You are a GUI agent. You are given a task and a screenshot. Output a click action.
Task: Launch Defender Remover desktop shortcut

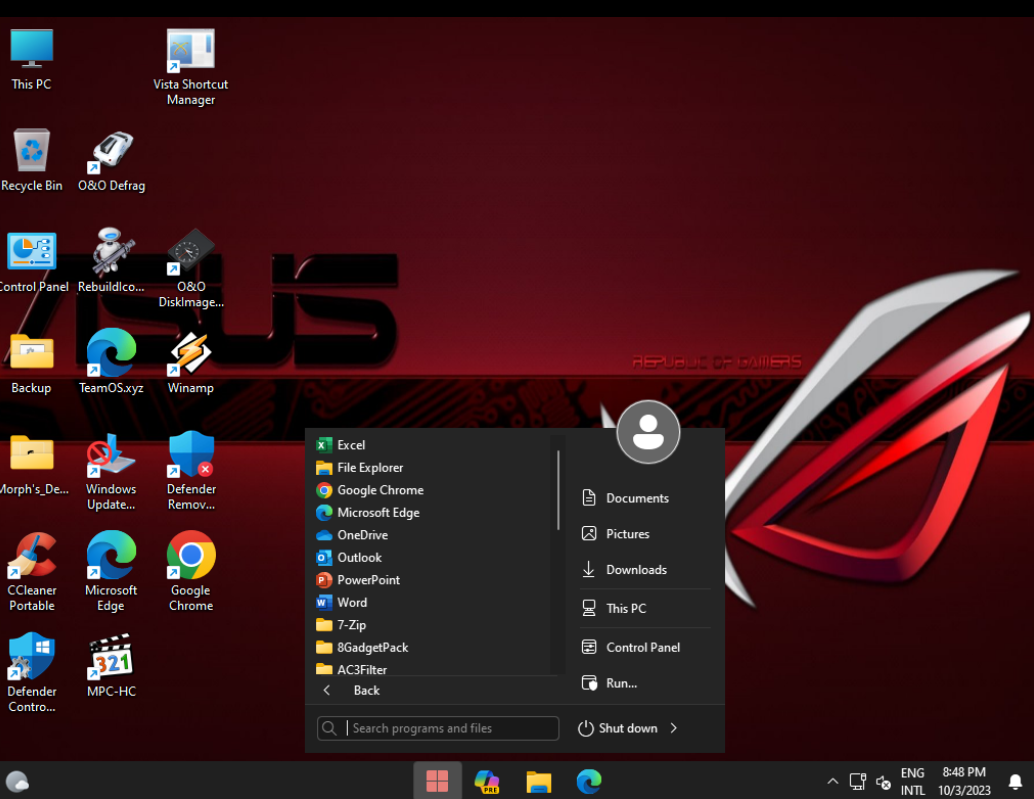point(191,472)
